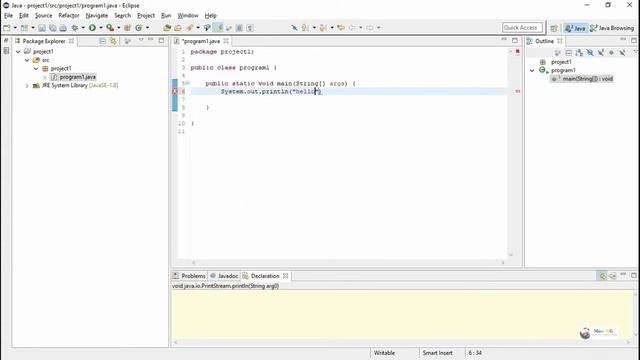The image size is (640, 360).
Task: Click the New Java Class green icon
Action: [x=139, y=28]
